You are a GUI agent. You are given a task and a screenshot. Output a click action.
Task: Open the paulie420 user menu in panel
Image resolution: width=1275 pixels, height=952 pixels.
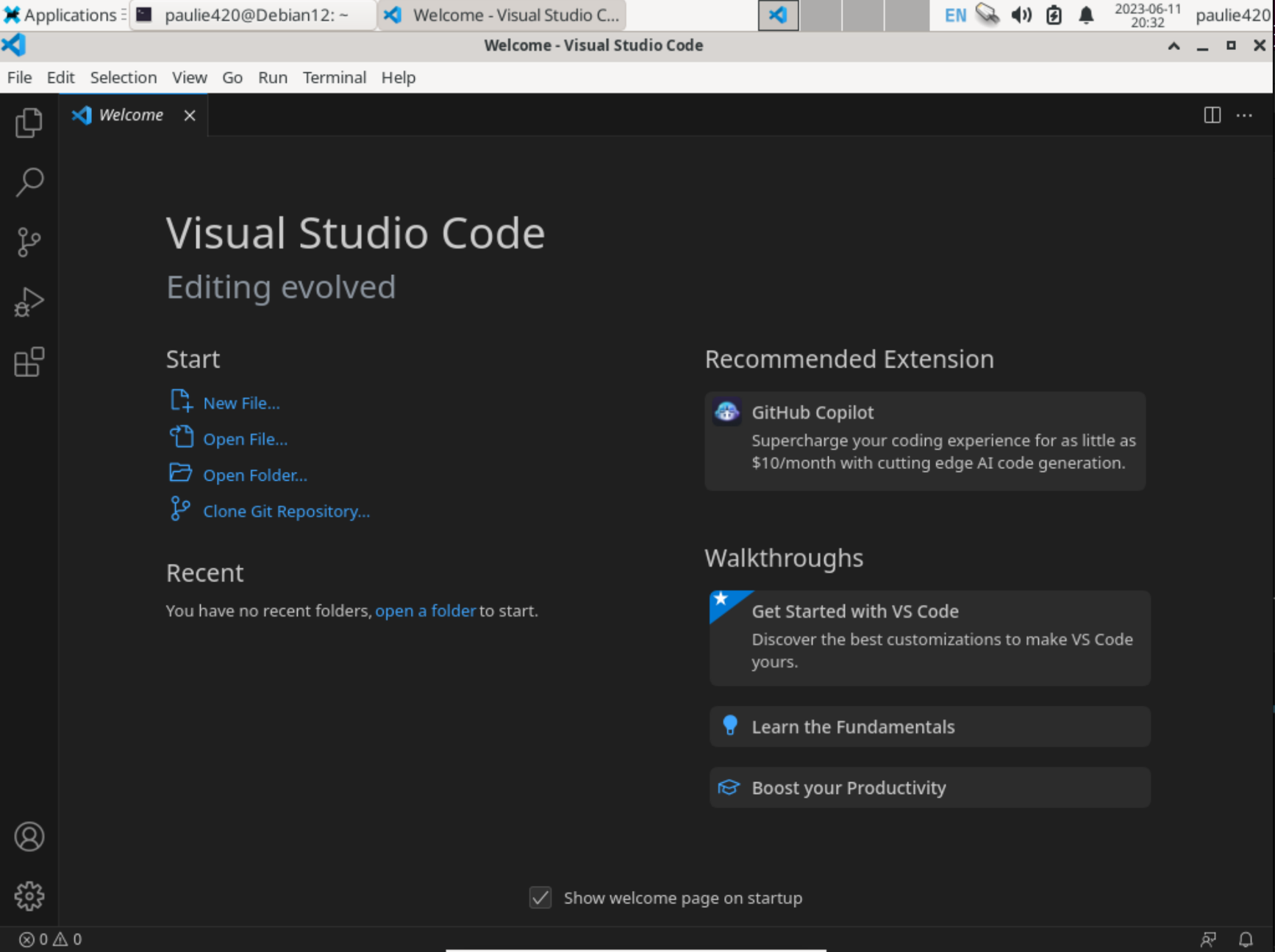tap(1233, 15)
